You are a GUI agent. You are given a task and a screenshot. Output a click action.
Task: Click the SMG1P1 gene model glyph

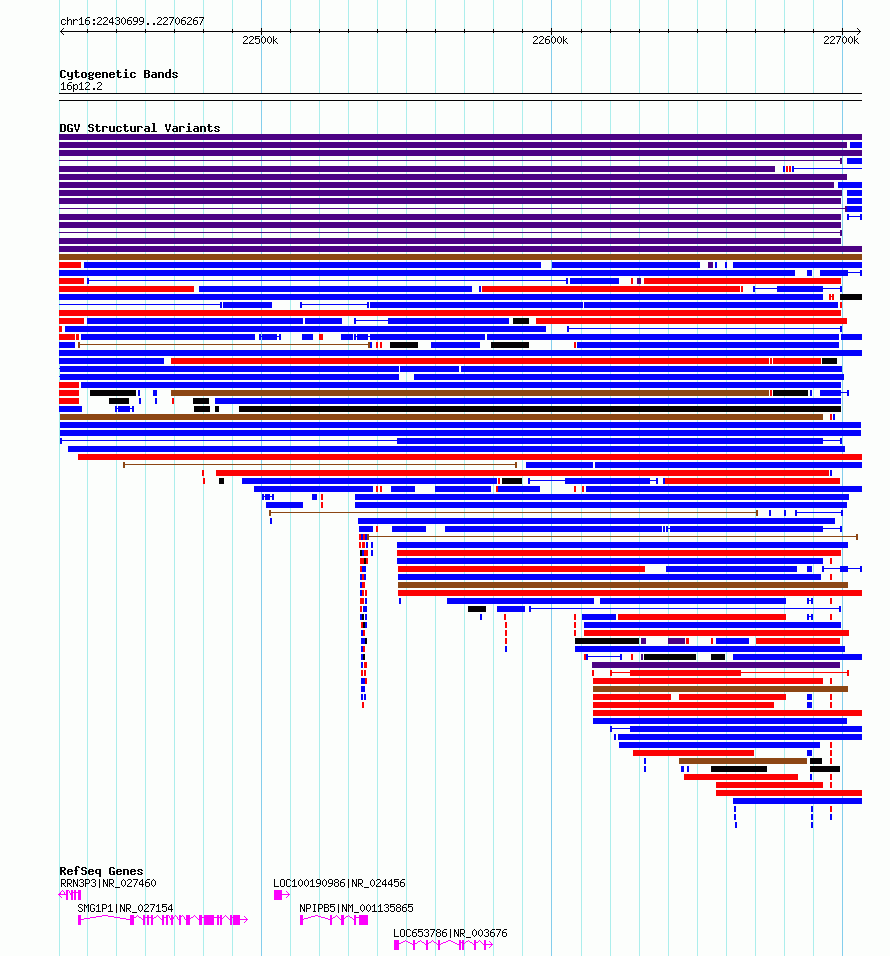[x=163, y=920]
